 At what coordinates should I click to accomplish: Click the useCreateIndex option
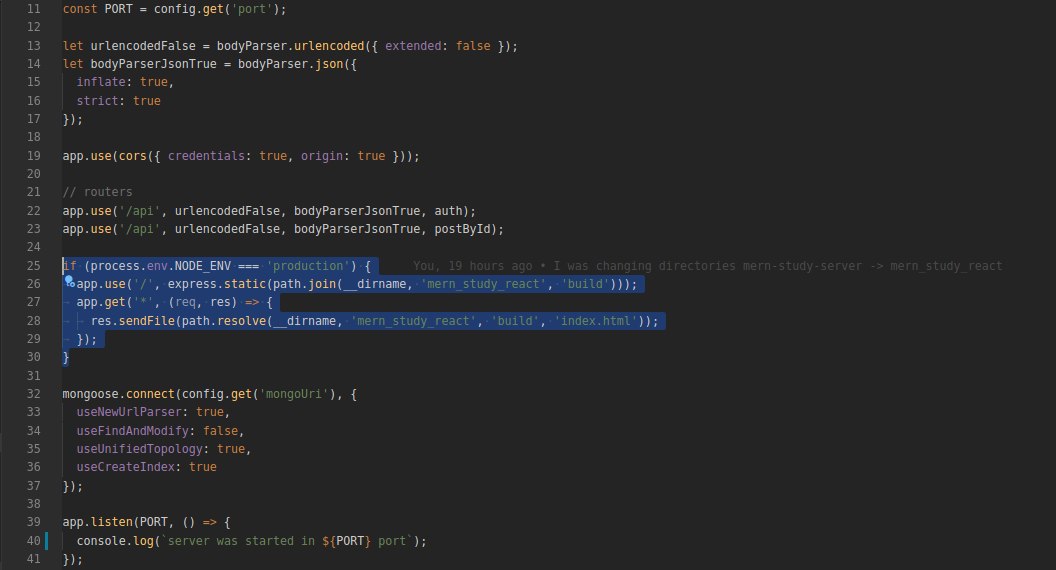[126, 467]
